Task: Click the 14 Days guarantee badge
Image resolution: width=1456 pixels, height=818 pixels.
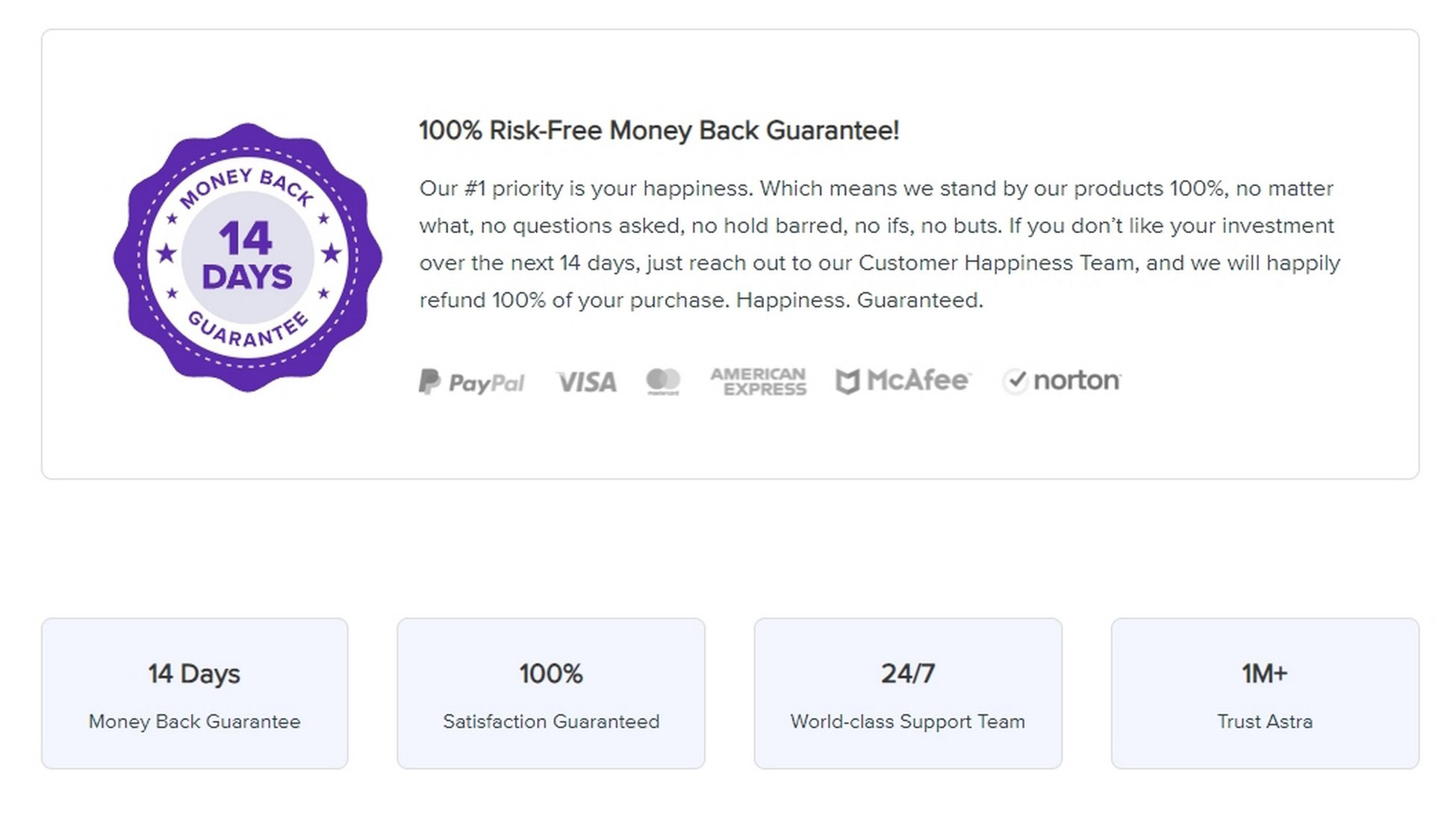Action: (248, 258)
